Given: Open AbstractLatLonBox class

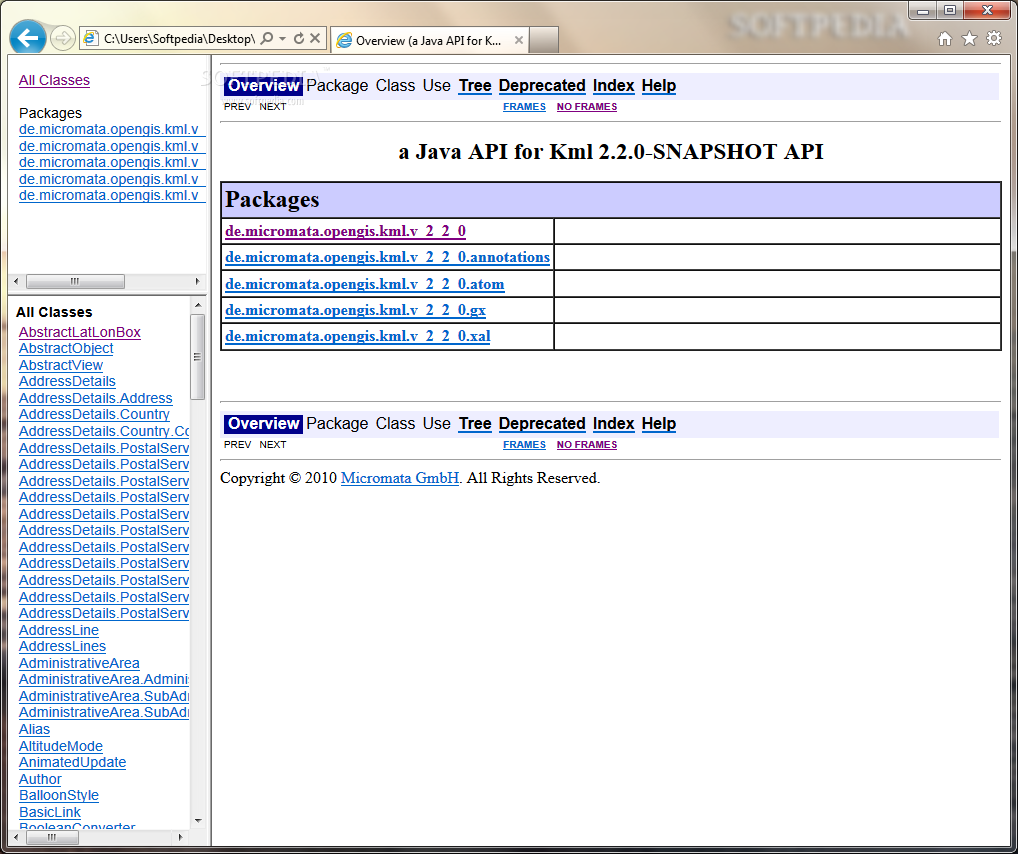Looking at the screenshot, I should click(80, 332).
